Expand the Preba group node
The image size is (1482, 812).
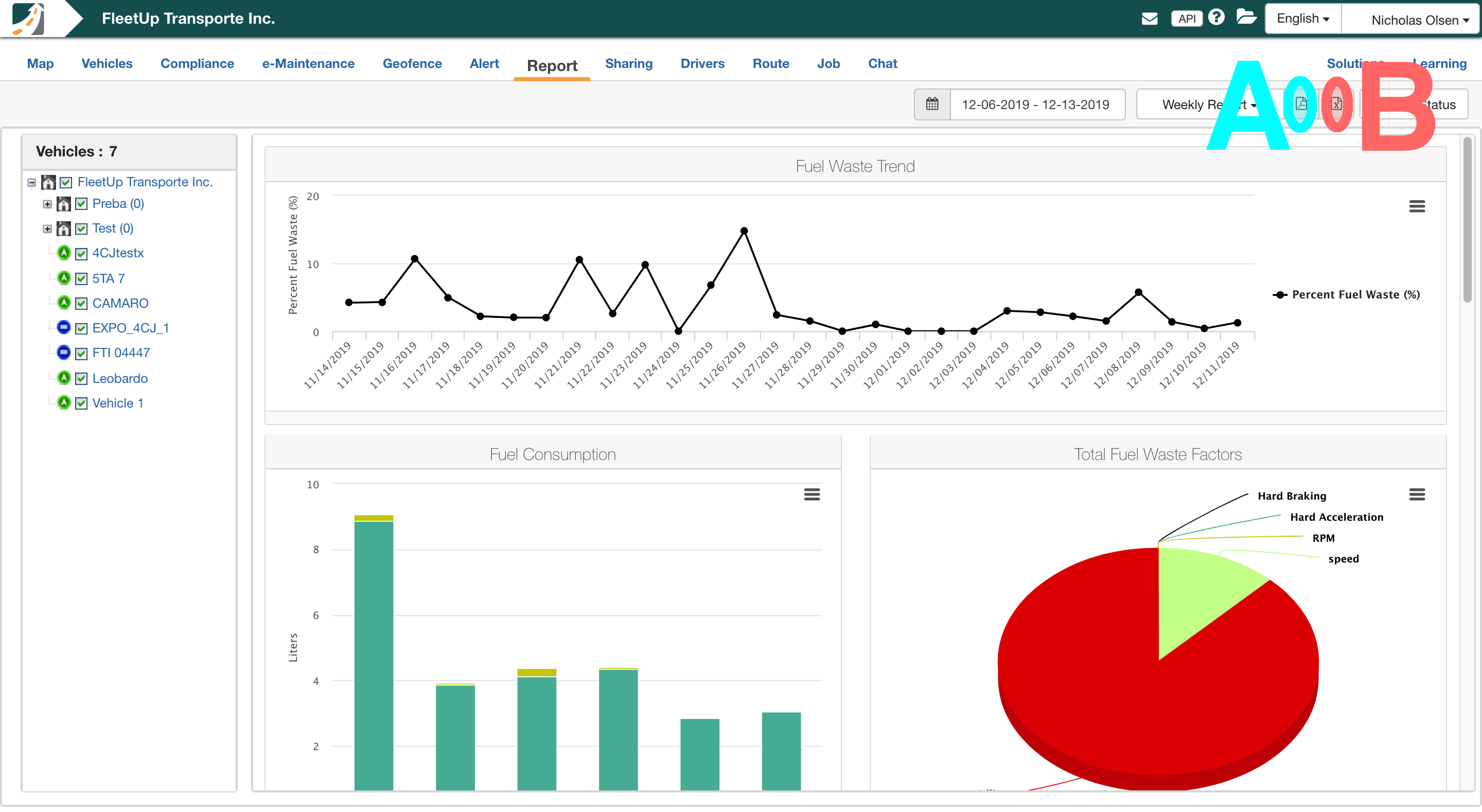[47, 204]
